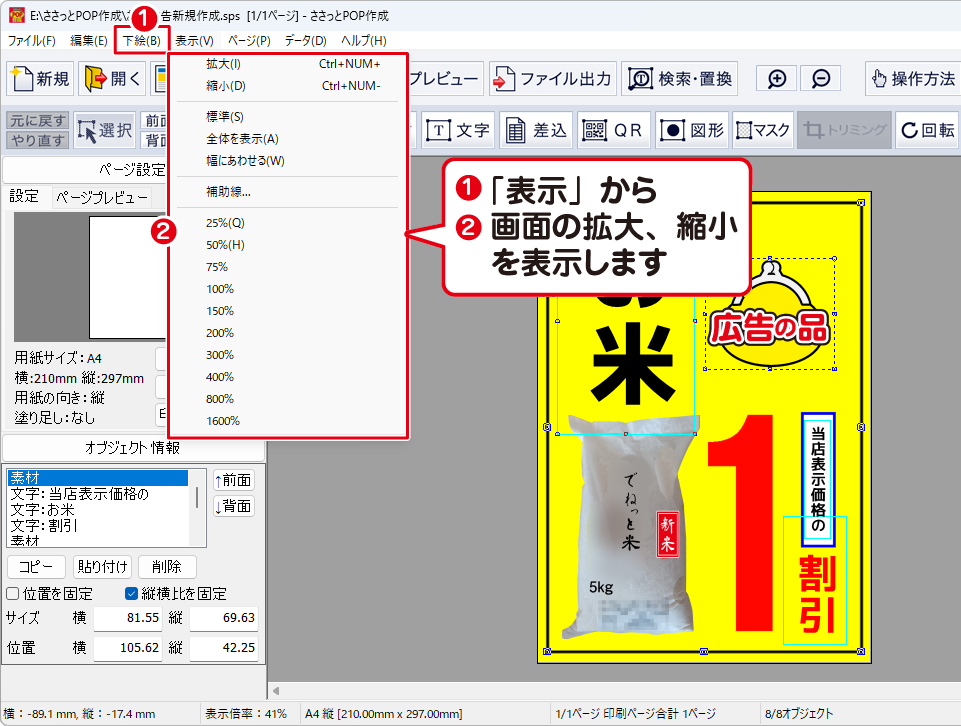Click the zoom-out magnifier icon
This screenshot has width=961, height=726.
click(820, 79)
